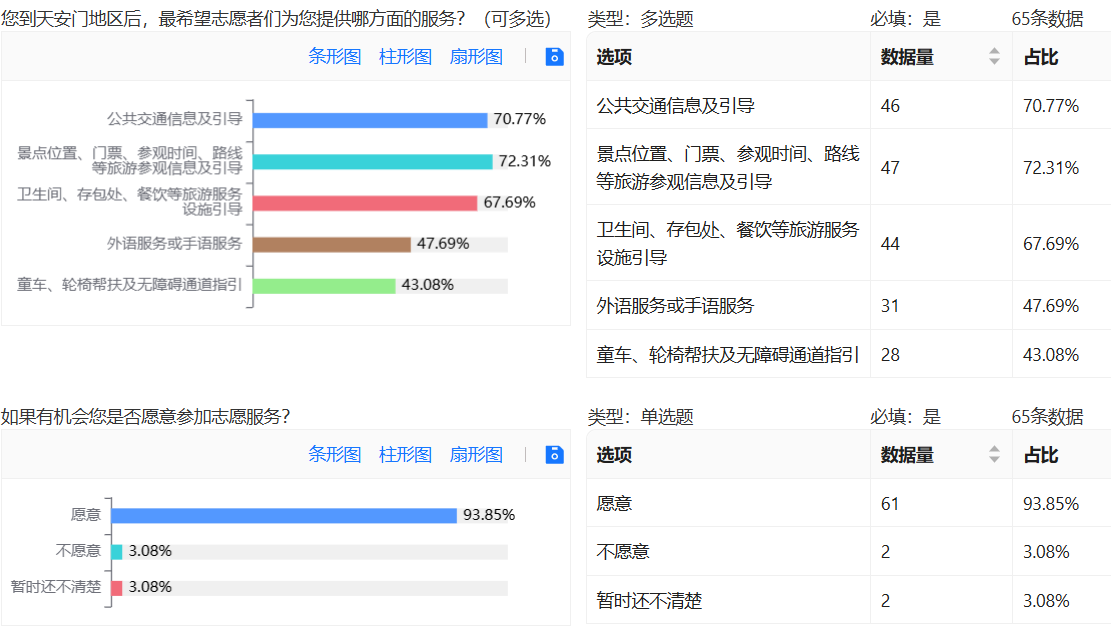Screen dimensions: 1111x638
Task: Show 扇形图 for the volunteer willingness chart
Action: (x=476, y=455)
